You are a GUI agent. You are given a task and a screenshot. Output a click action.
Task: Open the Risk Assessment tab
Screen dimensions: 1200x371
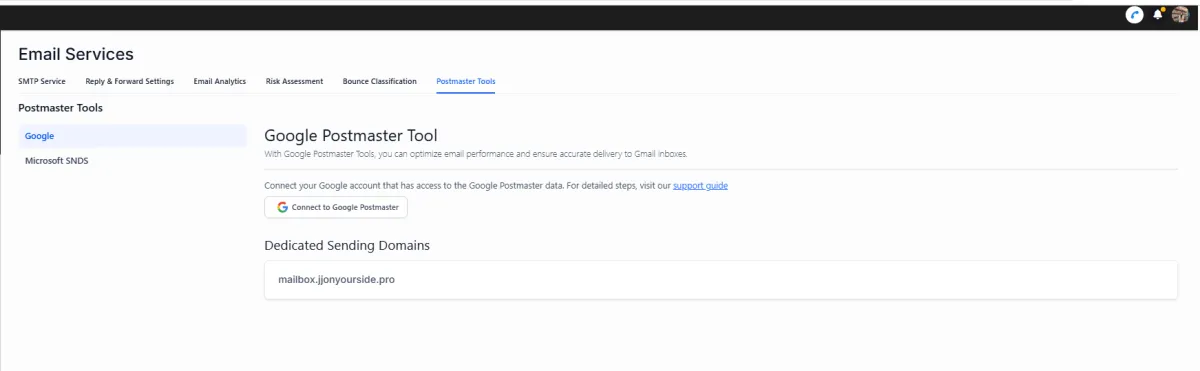click(x=294, y=81)
